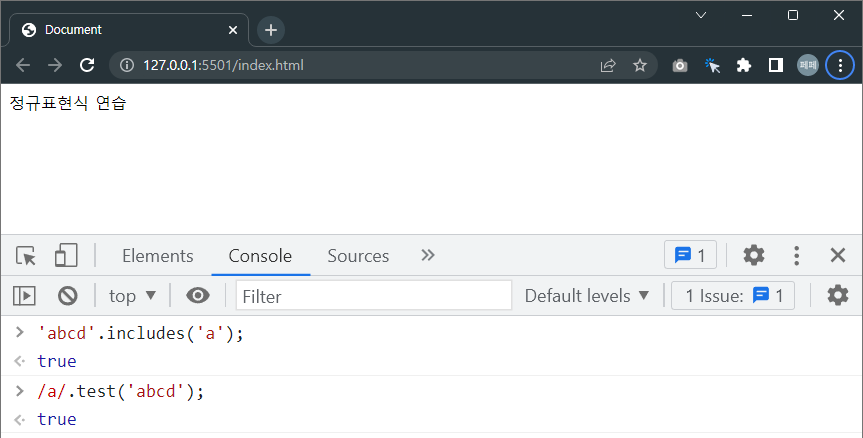863x438 pixels.
Task: Open the issues counter badge in the tab bar
Action: pos(690,255)
